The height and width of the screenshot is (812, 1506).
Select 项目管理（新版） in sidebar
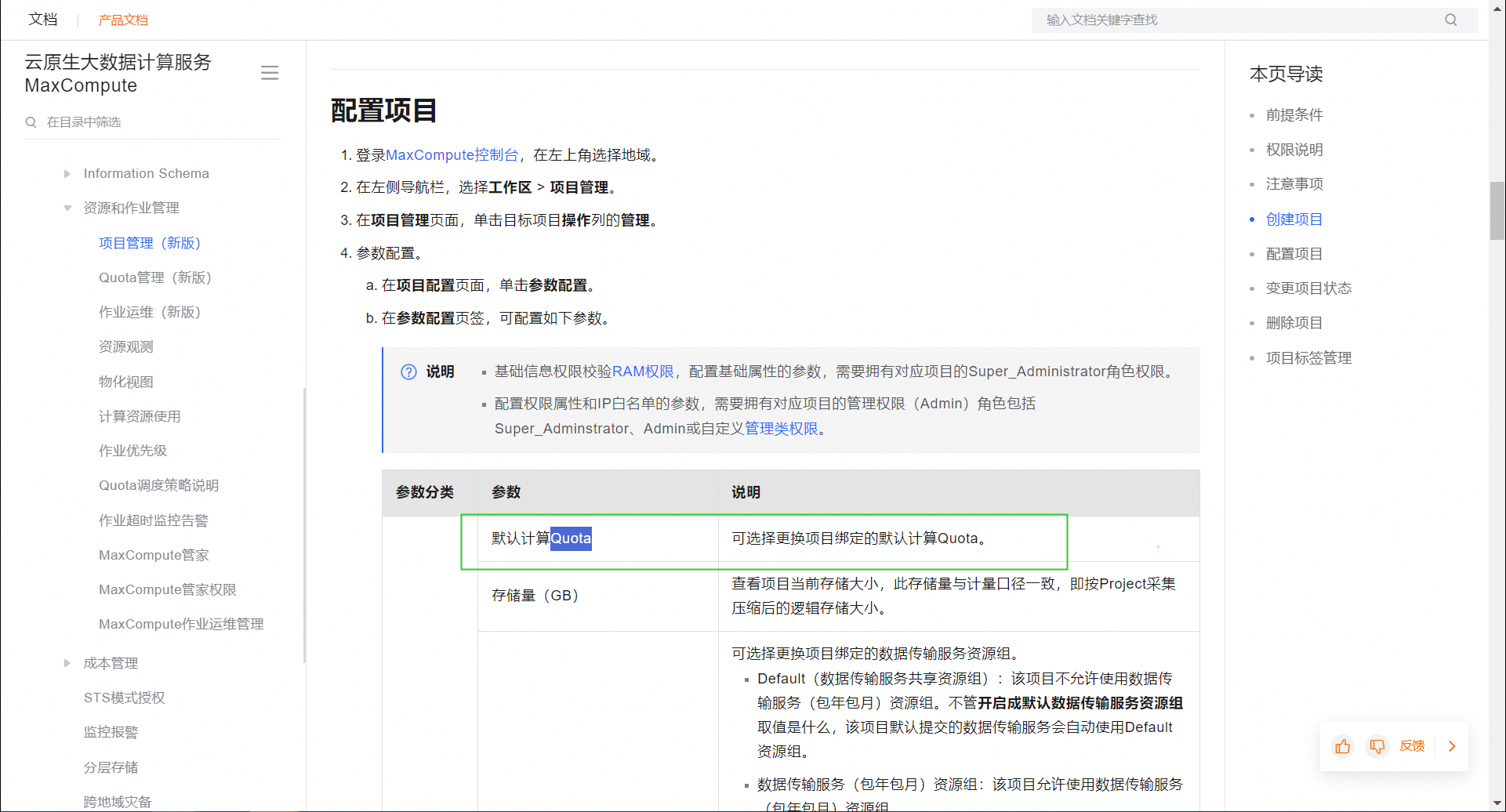pos(150,243)
